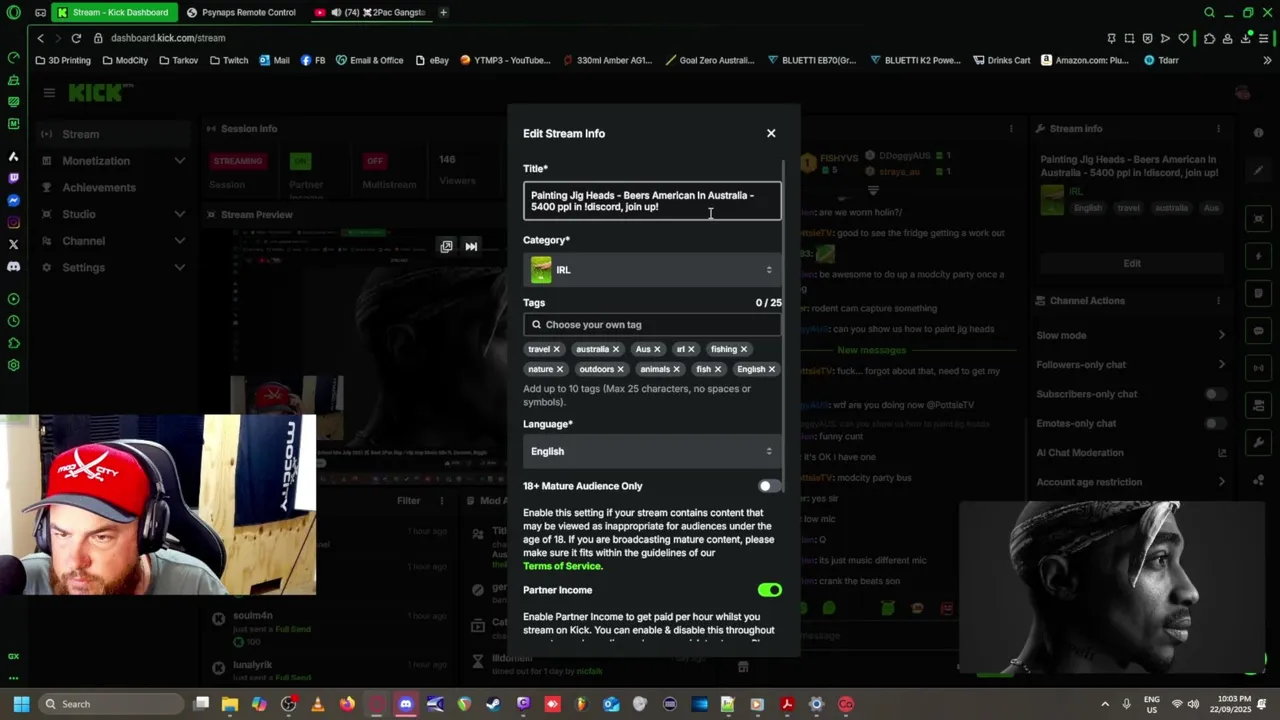Open the Opera tab search icon
The height and width of the screenshot is (720, 1280).
coord(1209,13)
